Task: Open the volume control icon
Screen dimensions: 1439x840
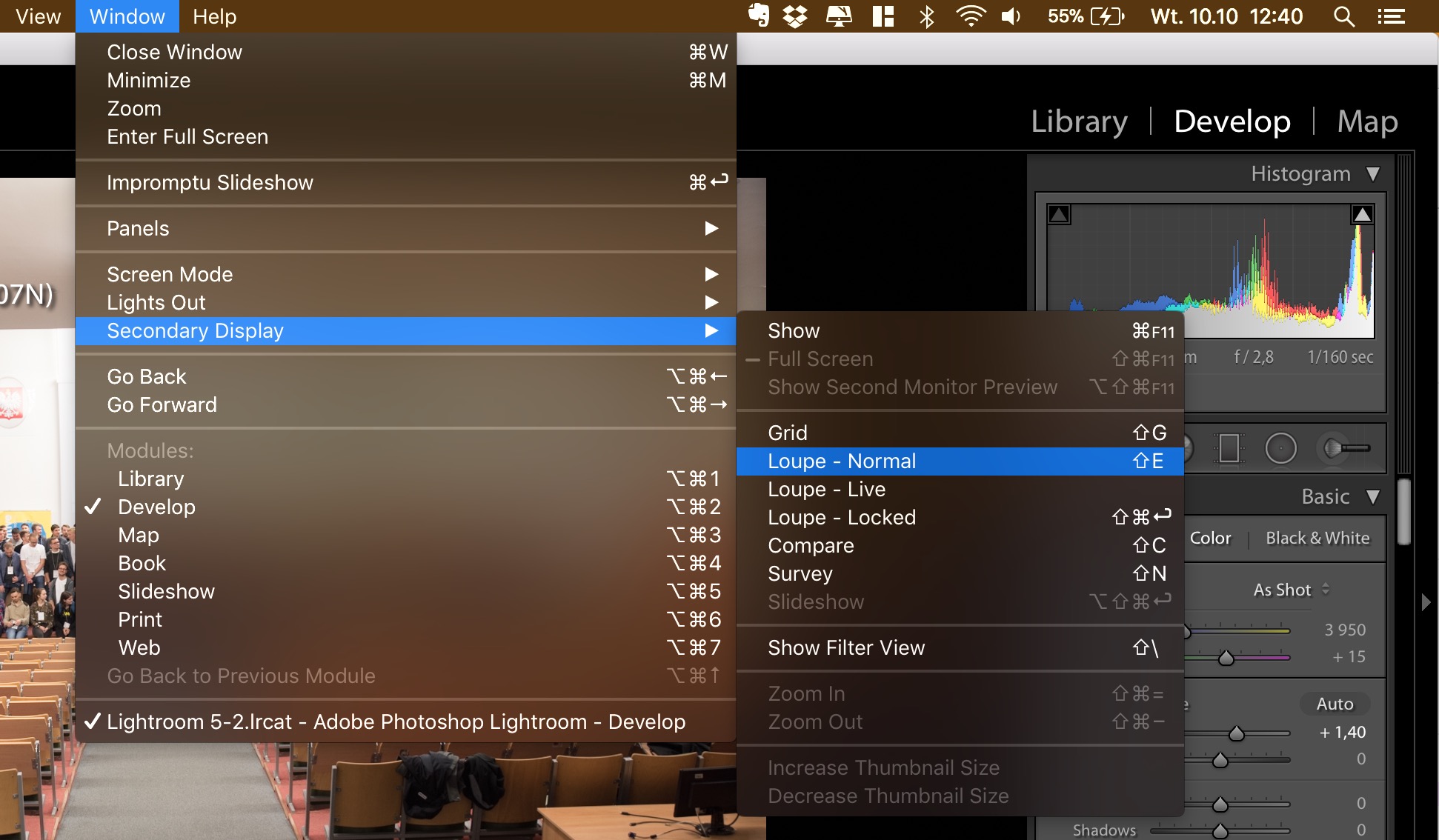Action: point(1011,16)
